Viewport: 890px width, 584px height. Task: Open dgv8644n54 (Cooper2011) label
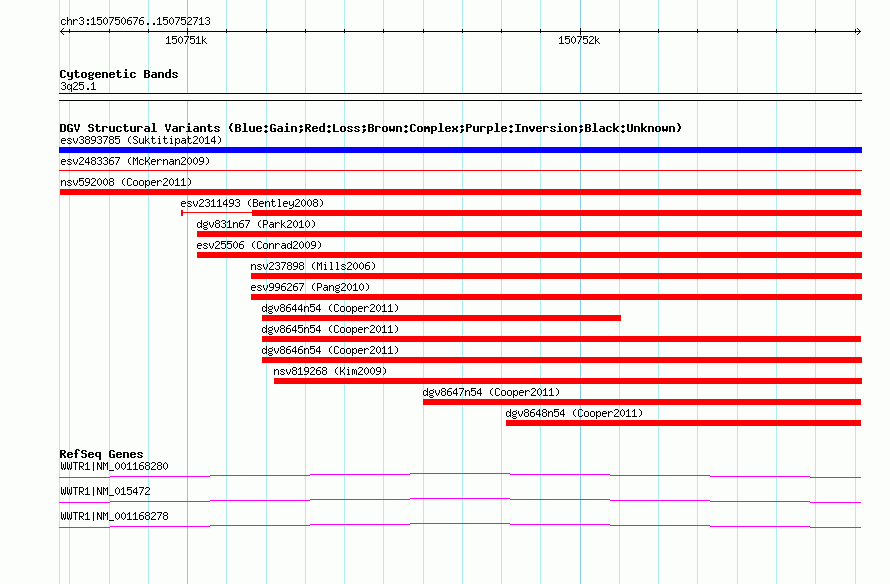[x=330, y=308]
